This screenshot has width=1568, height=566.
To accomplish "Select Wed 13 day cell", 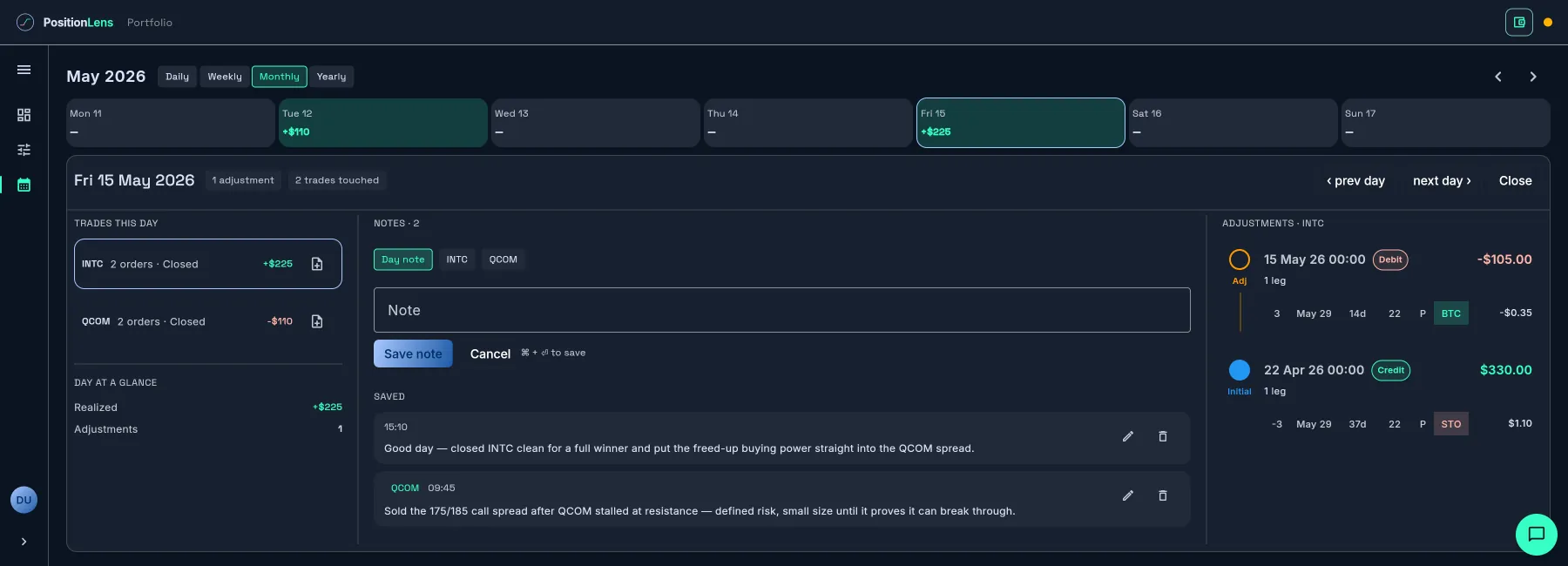I will pyautogui.click(x=596, y=123).
